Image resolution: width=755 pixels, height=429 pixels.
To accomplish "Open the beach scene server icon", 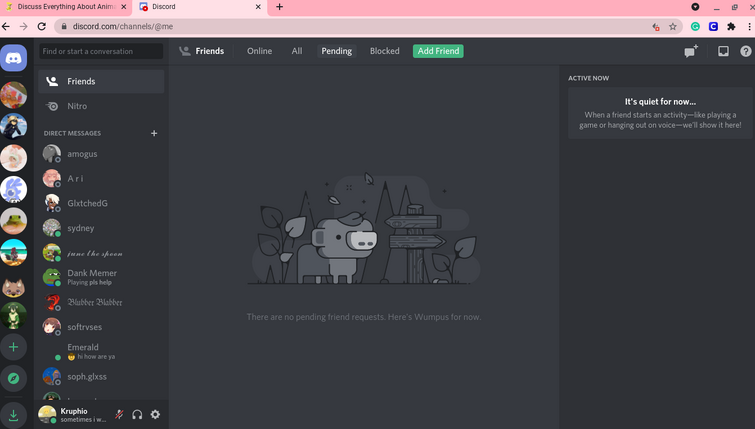I will [13, 253].
